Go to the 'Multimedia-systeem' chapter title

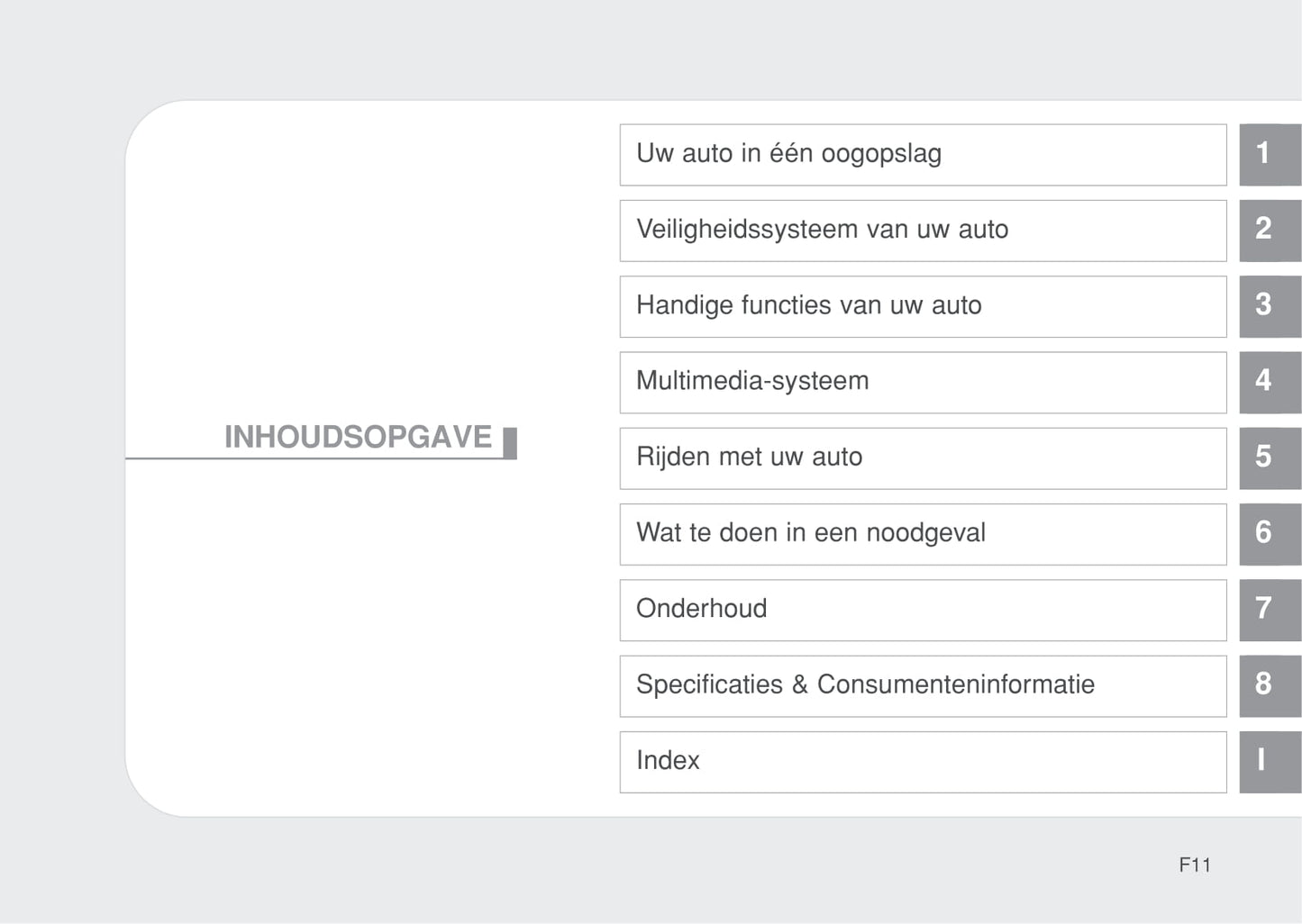[x=752, y=381]
